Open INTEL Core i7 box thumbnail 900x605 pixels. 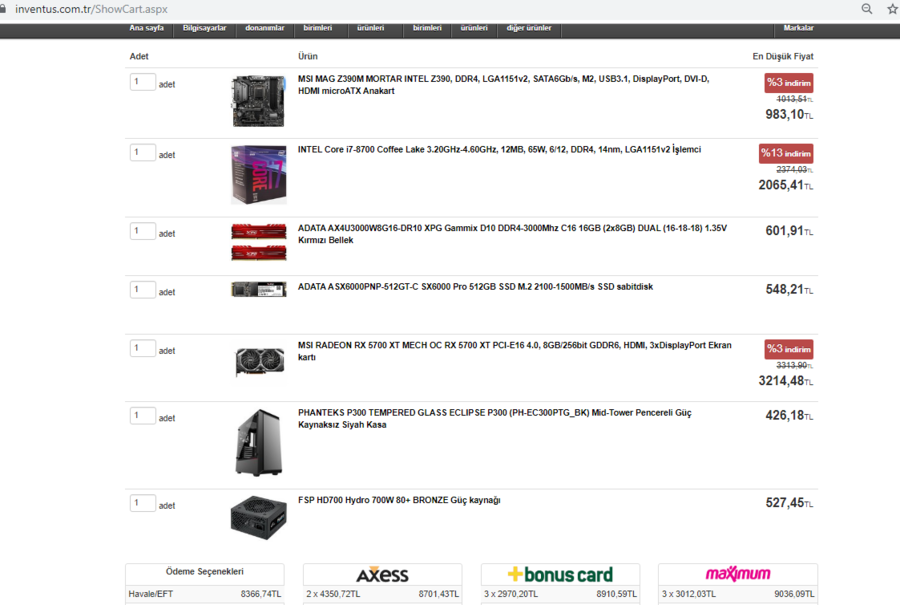(x=258, y=174)
